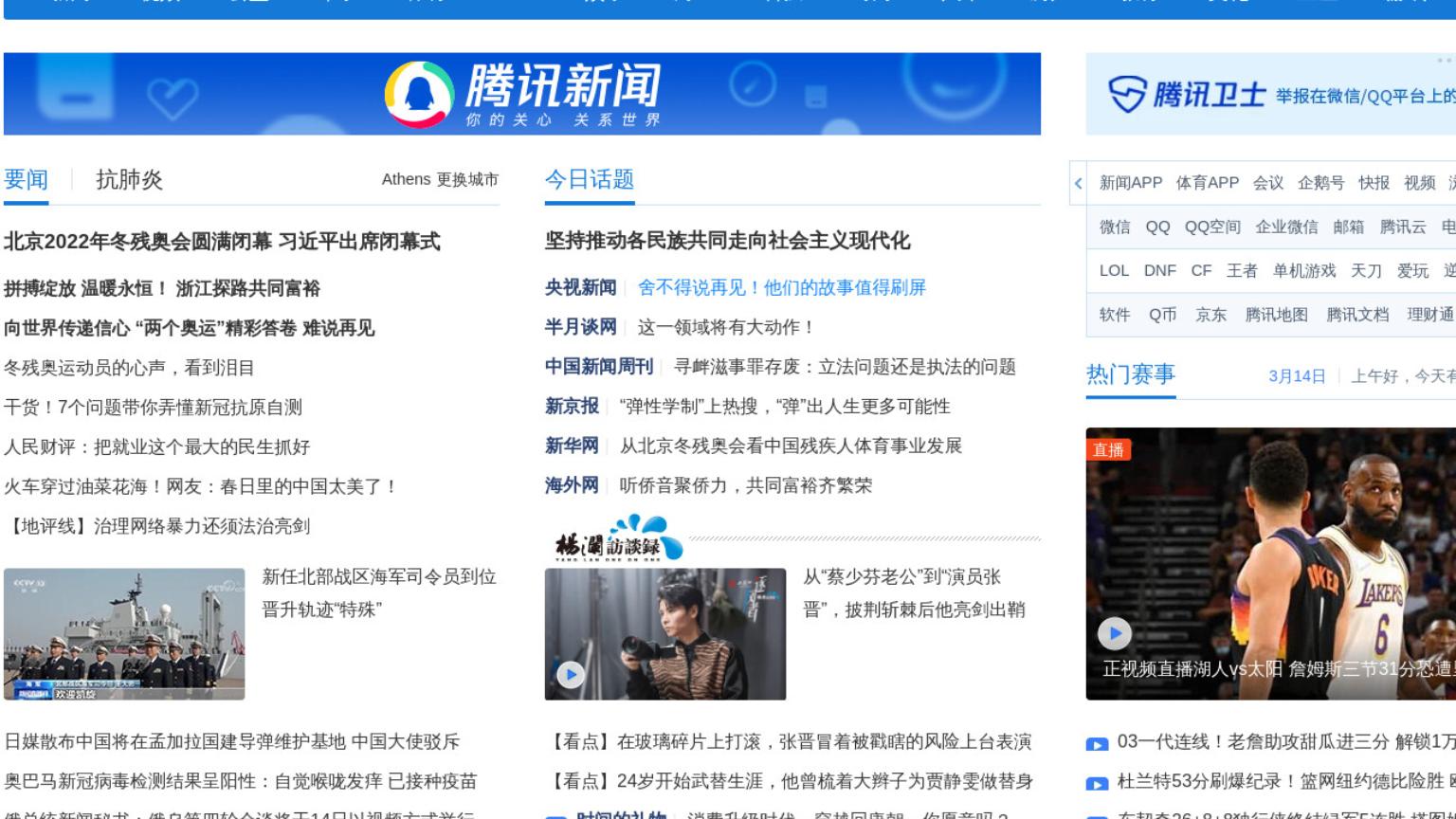The image size is (1456, 819).
Task: Click the left arrow in the quick links panel
Action: pyautogui.click(x=1078, y=183)
